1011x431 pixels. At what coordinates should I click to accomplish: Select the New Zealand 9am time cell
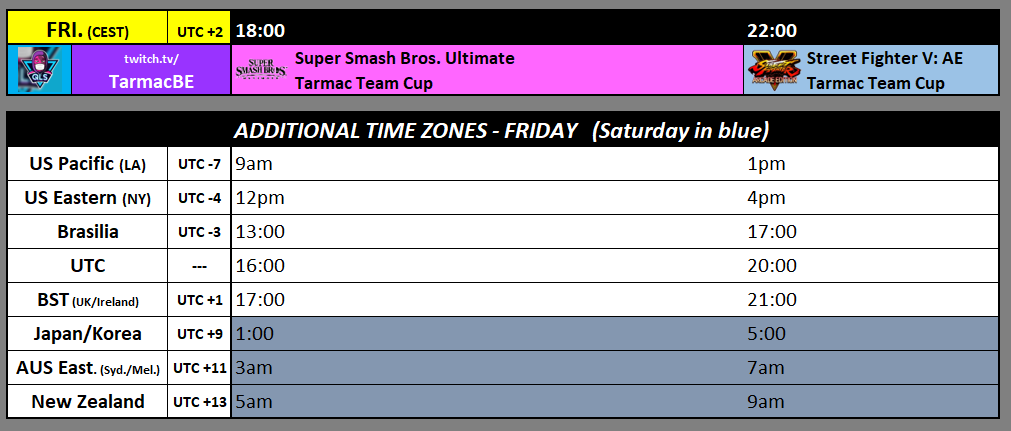pos(871,401)
